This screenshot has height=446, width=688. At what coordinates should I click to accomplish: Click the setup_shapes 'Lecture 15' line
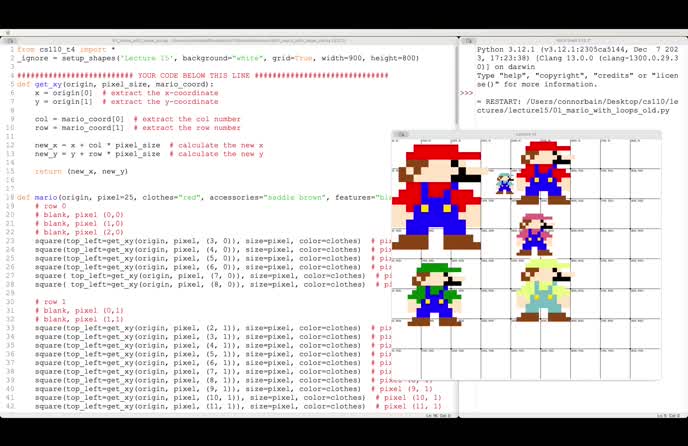(218, 58)
